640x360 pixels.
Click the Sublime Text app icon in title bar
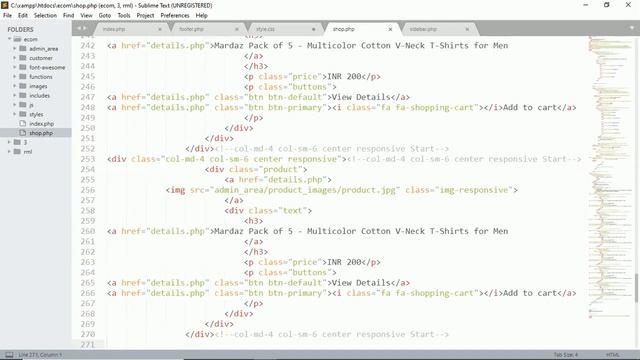pos(5,5)
